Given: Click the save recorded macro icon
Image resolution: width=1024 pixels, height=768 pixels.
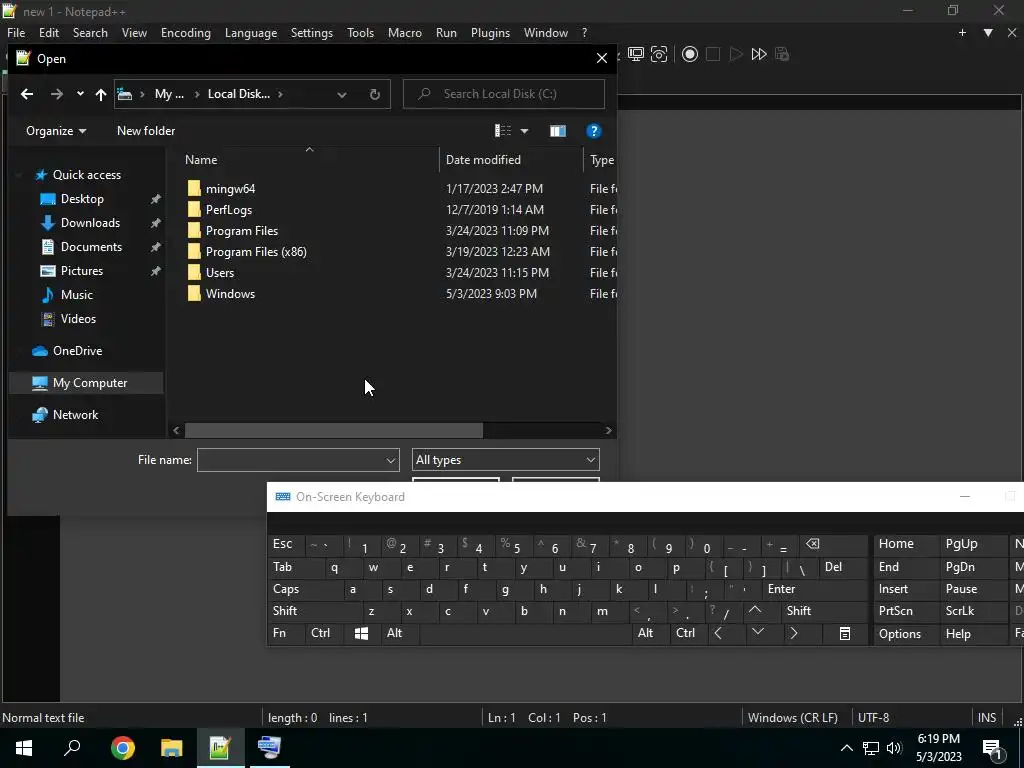Looking at the screenshot, I should pyautogui.click(x=782, y=54).
